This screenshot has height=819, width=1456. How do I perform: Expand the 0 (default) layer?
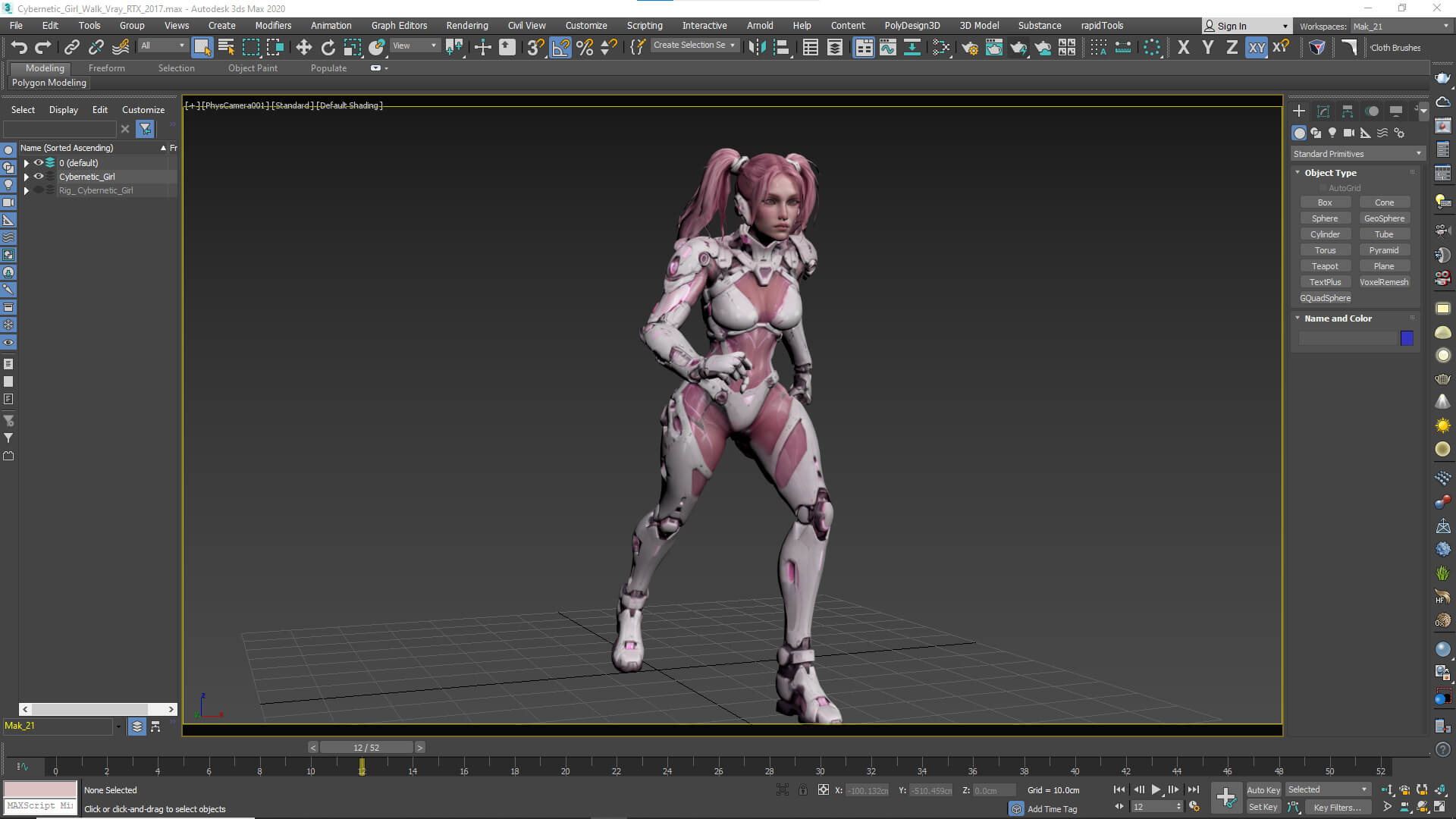tap(27, 163)
